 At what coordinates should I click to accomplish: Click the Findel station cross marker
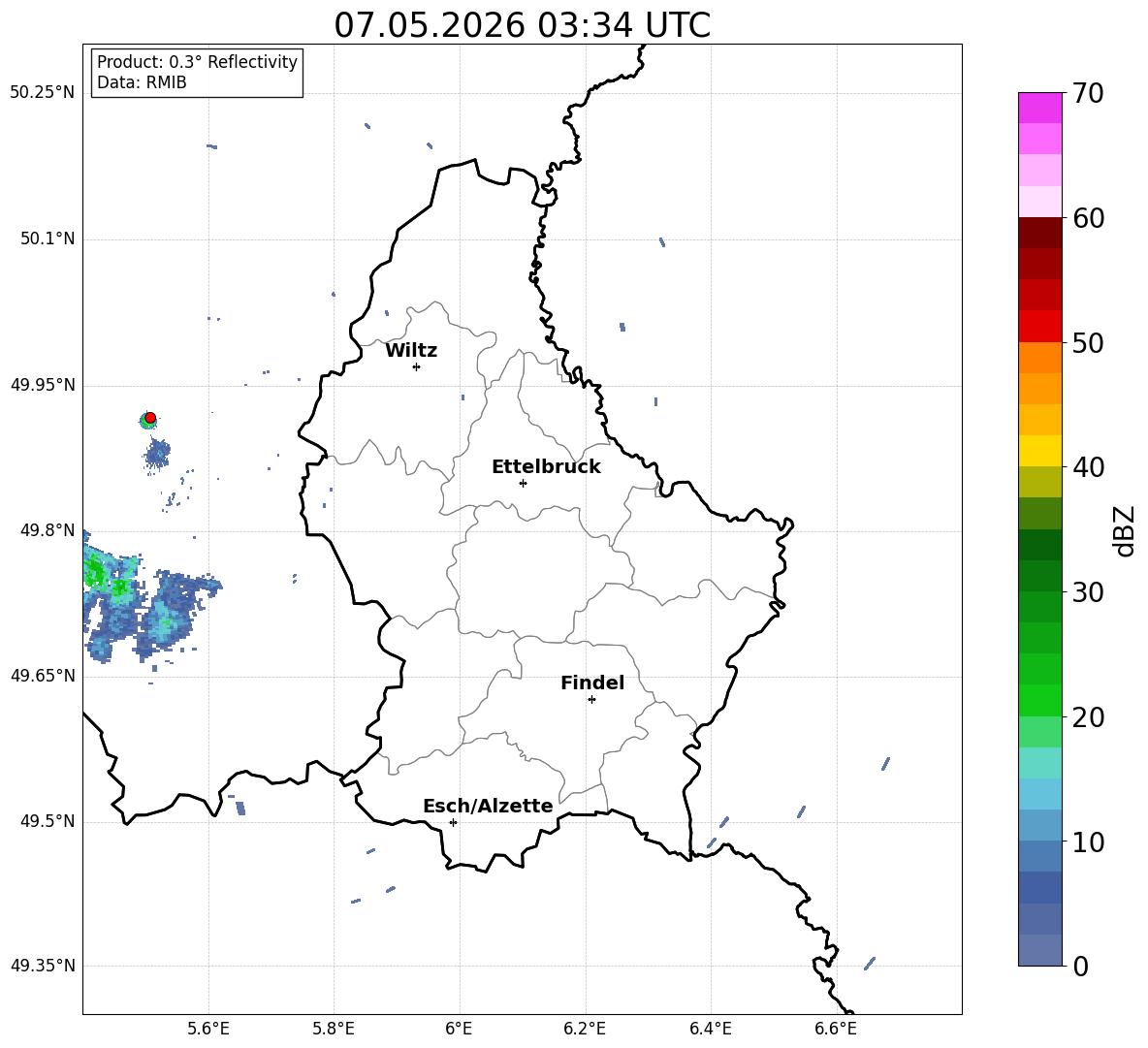point(591,700)
